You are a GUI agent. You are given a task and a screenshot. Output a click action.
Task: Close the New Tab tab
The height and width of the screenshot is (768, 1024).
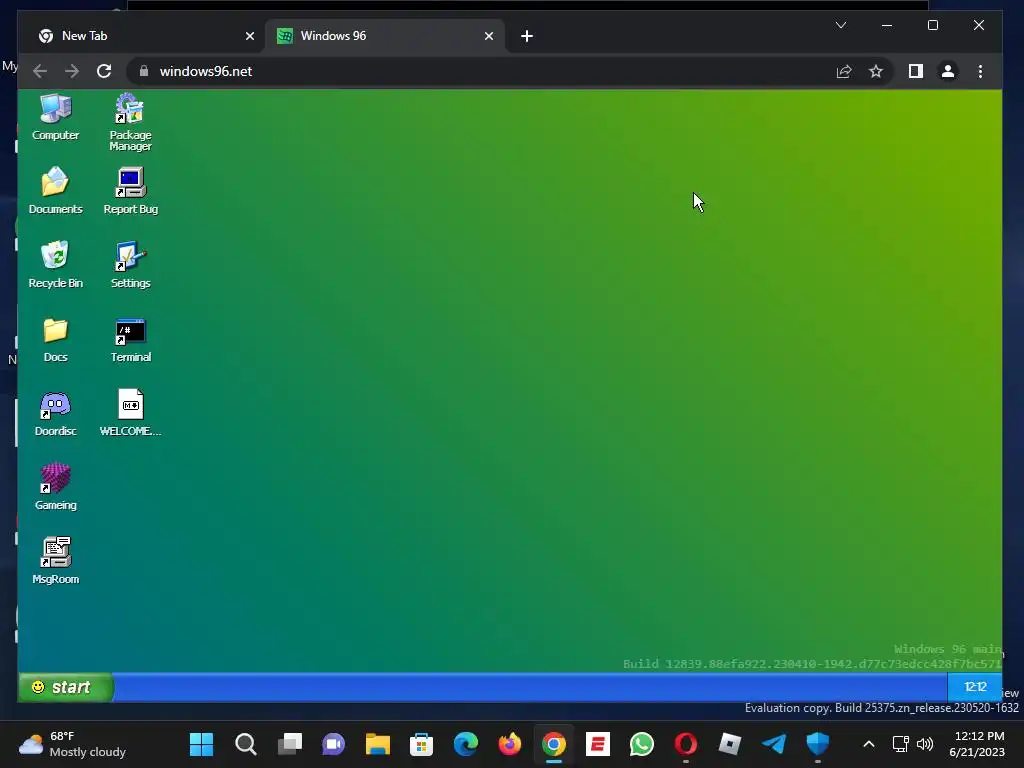249,36
